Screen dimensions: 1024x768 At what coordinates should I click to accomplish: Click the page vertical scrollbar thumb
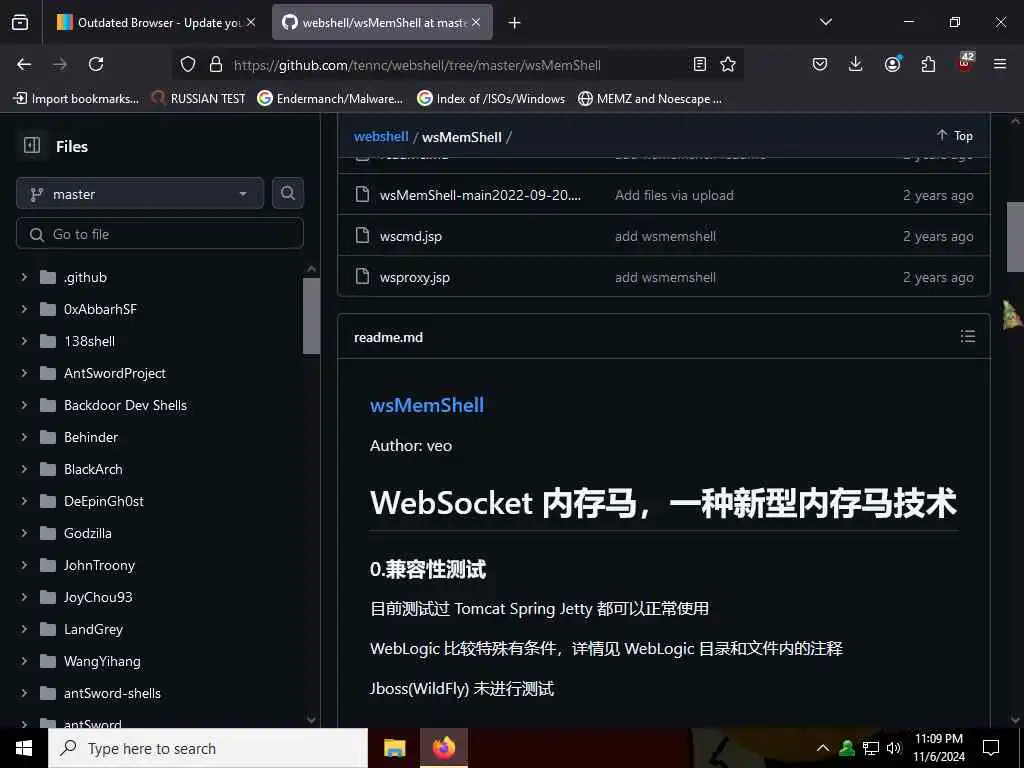(x=1015, y=236)
